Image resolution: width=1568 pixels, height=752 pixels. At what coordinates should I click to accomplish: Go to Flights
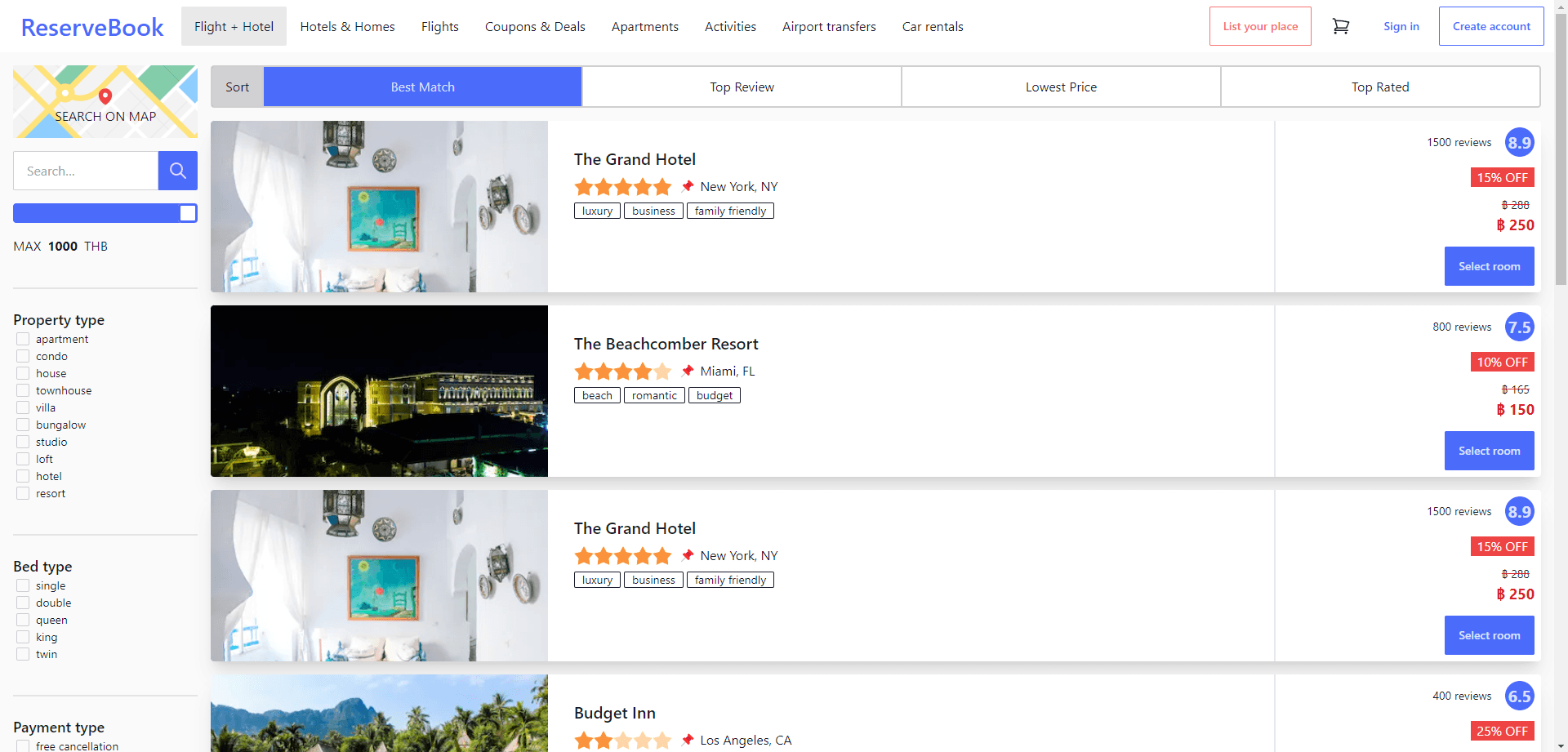(439, 26)
